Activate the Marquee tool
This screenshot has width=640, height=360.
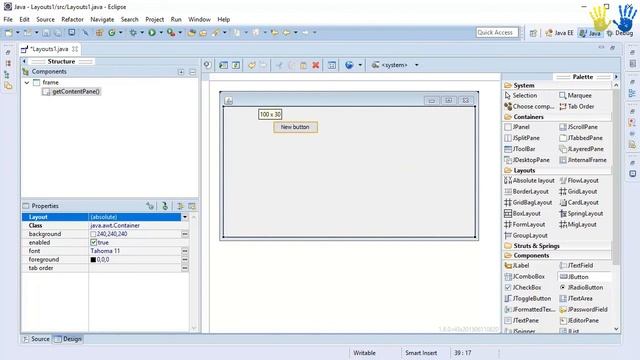tap(576, 95)
